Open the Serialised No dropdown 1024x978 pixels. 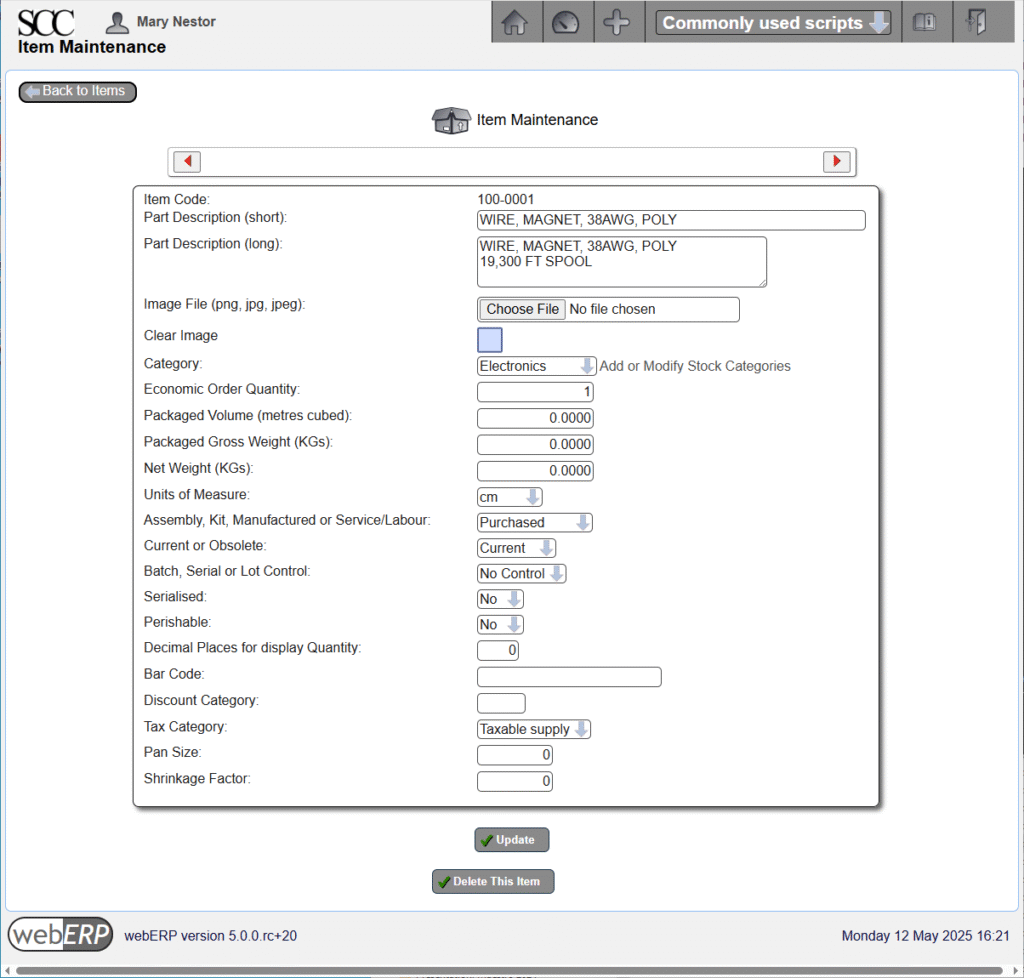pyautogui.click(x=500, y=599)
